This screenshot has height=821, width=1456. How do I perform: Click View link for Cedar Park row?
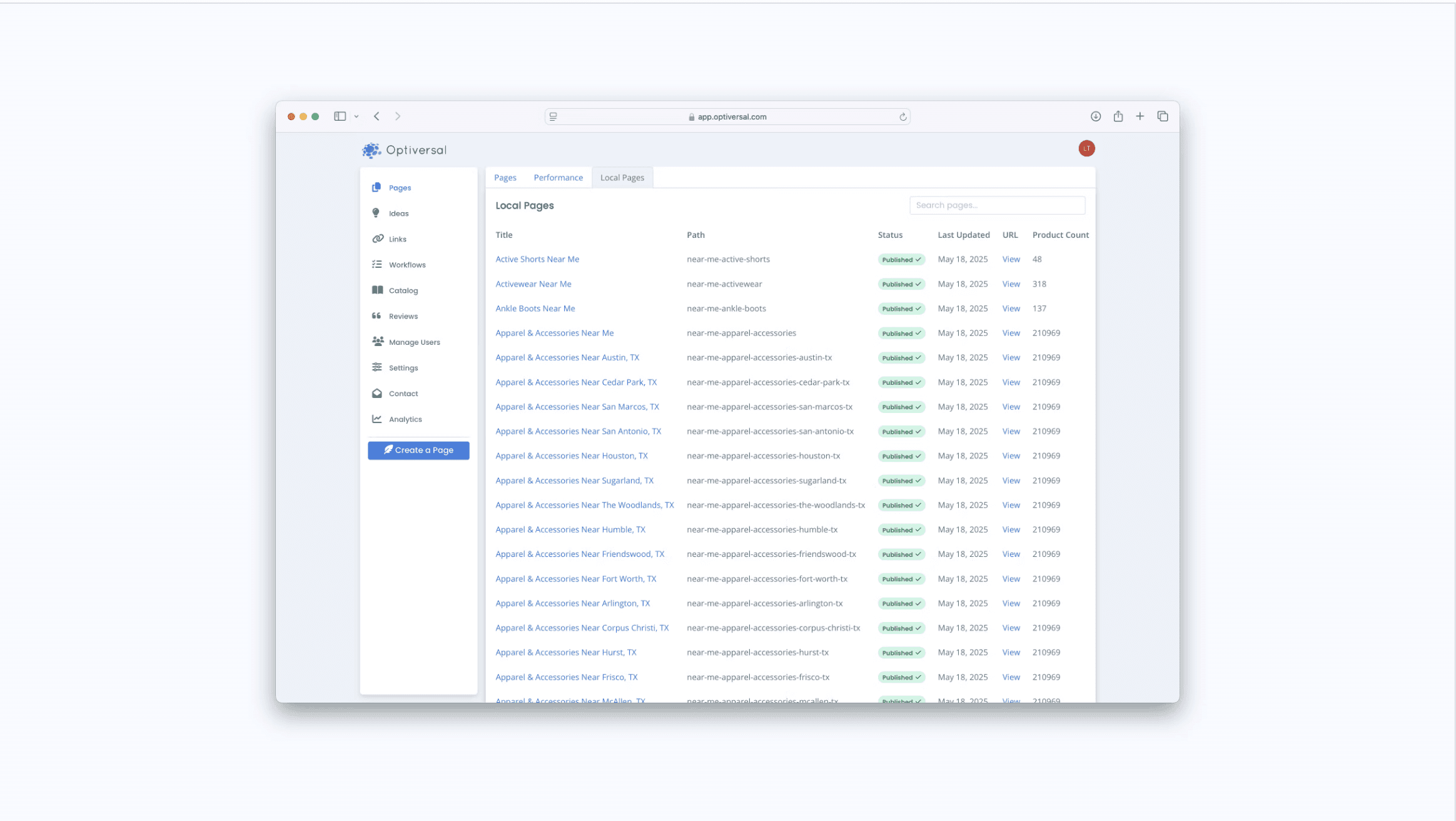pyautogui.click(x=1011, y=382)
